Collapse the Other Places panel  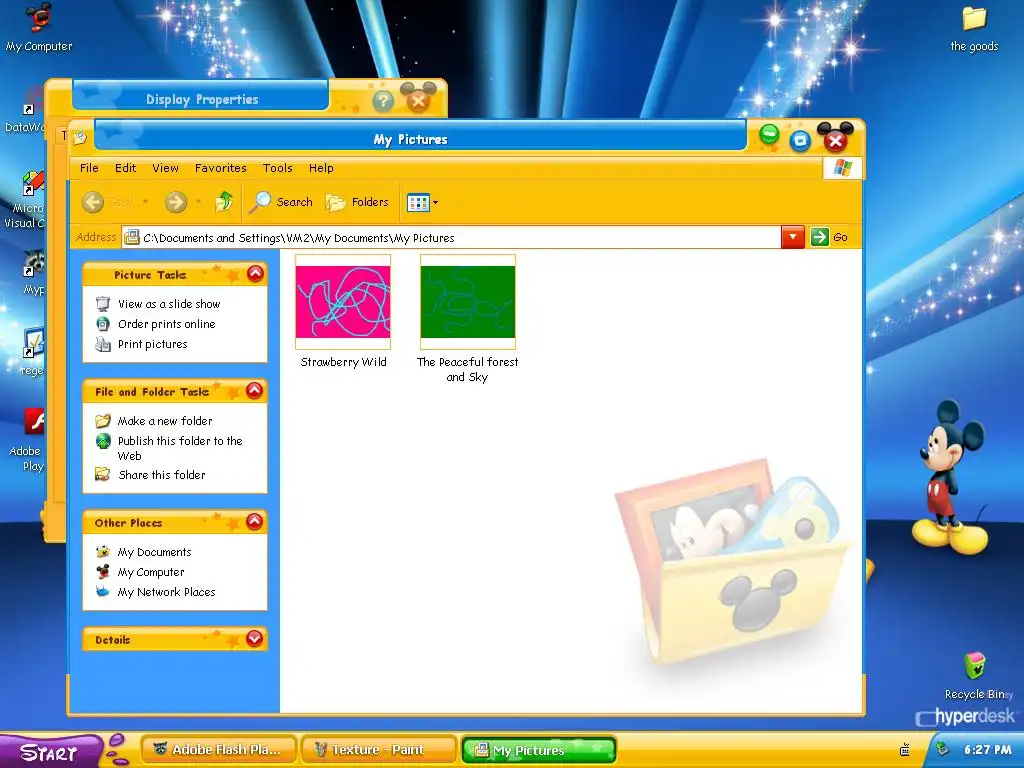255,521
